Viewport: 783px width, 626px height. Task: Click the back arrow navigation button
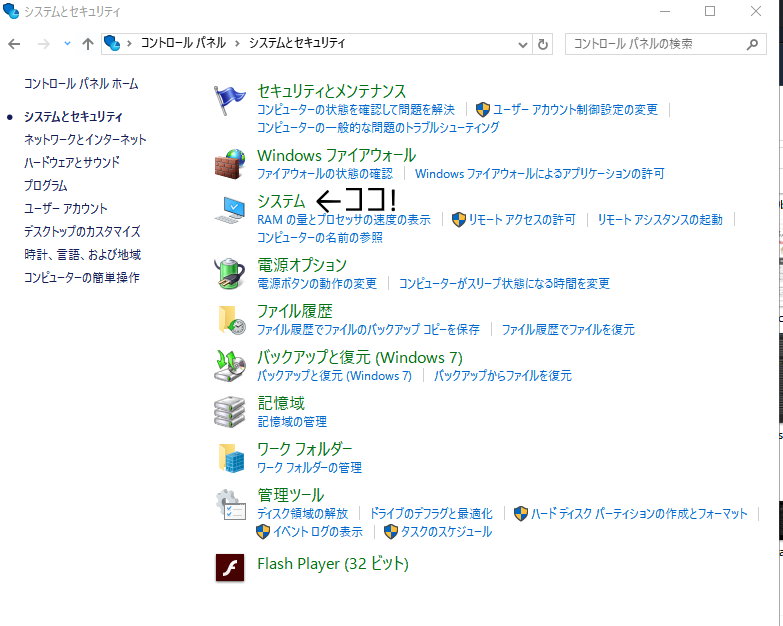(14, 44)
